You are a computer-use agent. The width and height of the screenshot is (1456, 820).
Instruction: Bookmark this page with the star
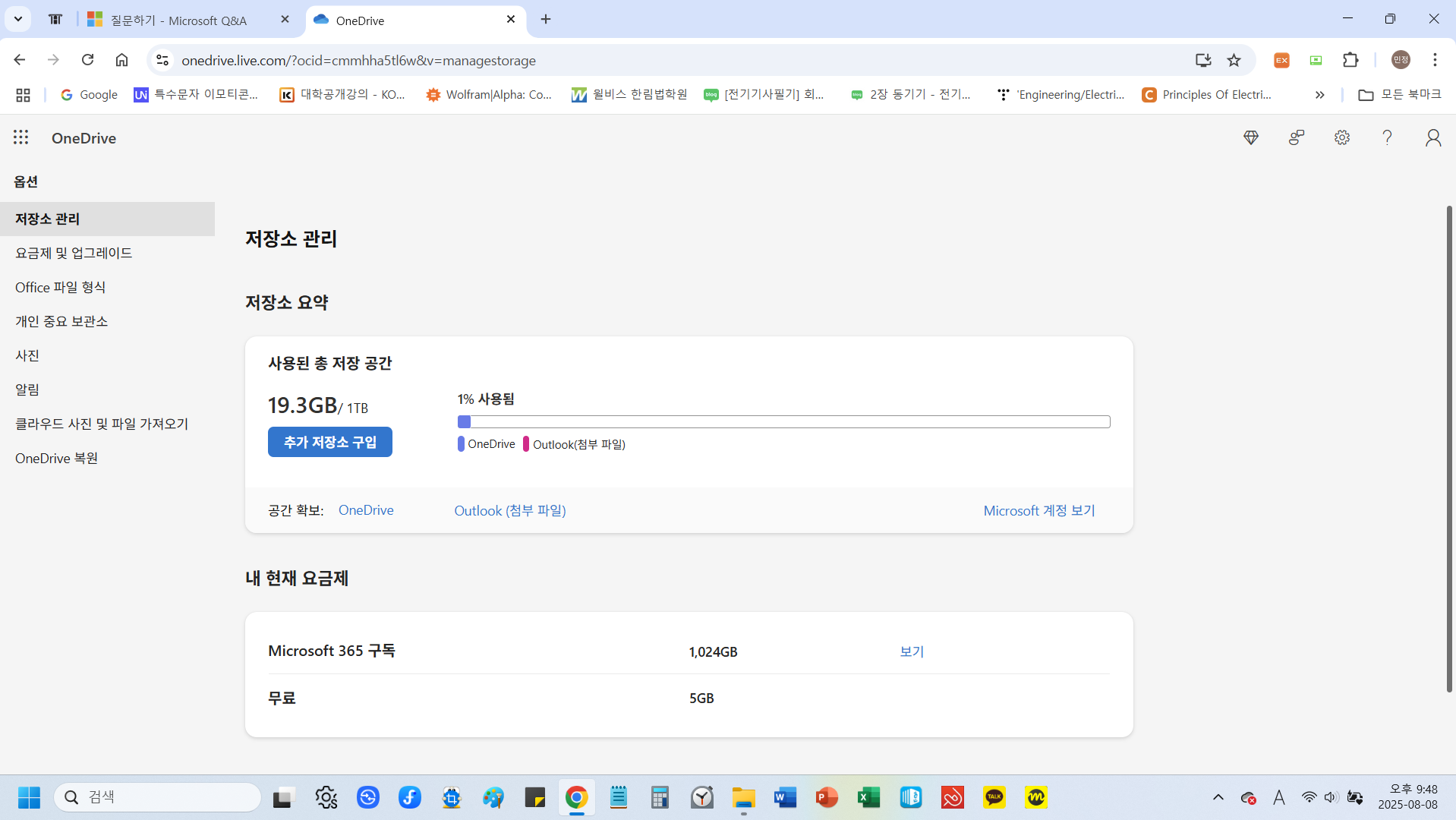(x=1234, y=60)
